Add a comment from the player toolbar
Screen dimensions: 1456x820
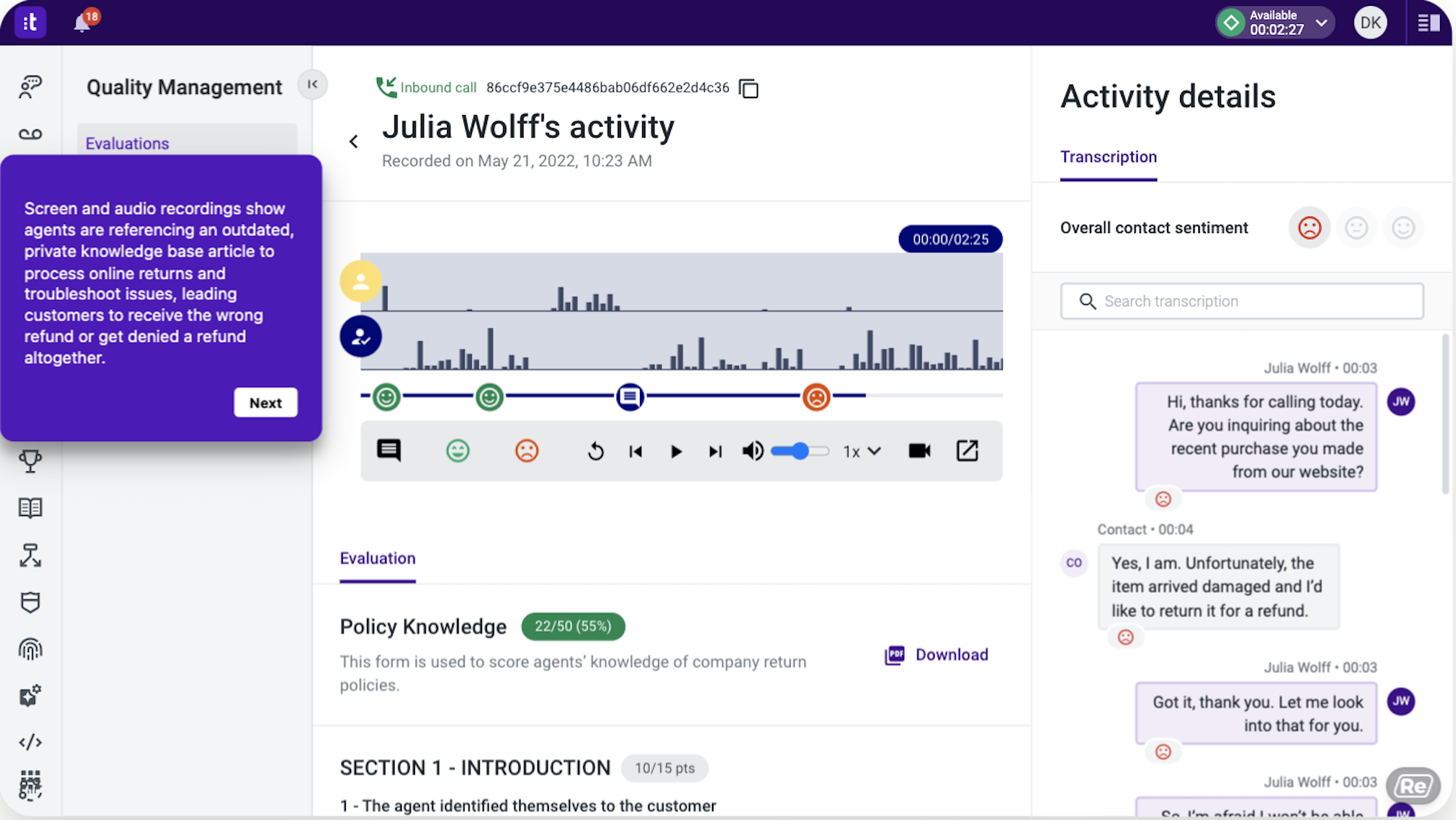pyautogui.click(x=389, y=451)
